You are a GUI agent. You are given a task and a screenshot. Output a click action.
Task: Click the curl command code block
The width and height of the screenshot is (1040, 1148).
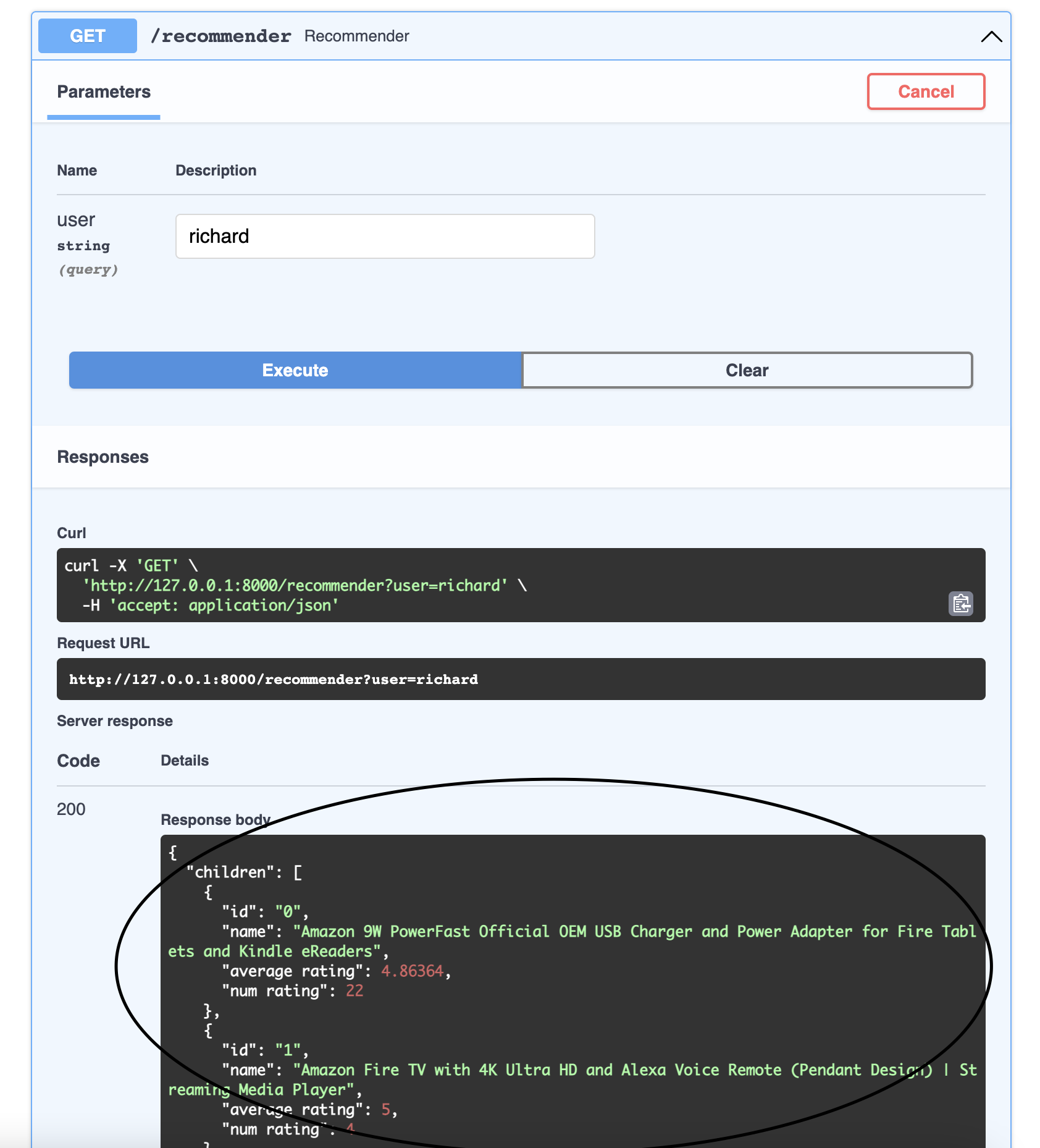pos(521,585)
